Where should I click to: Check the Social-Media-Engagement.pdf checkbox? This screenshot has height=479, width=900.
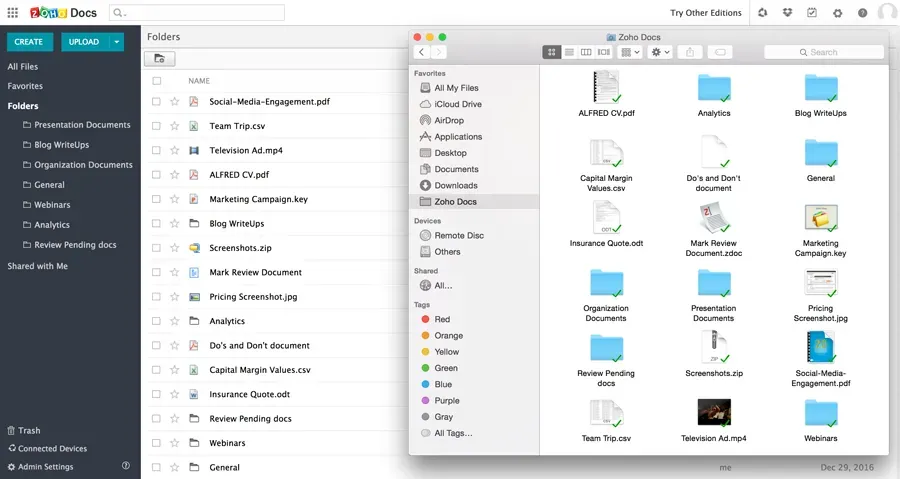(156, 101)
